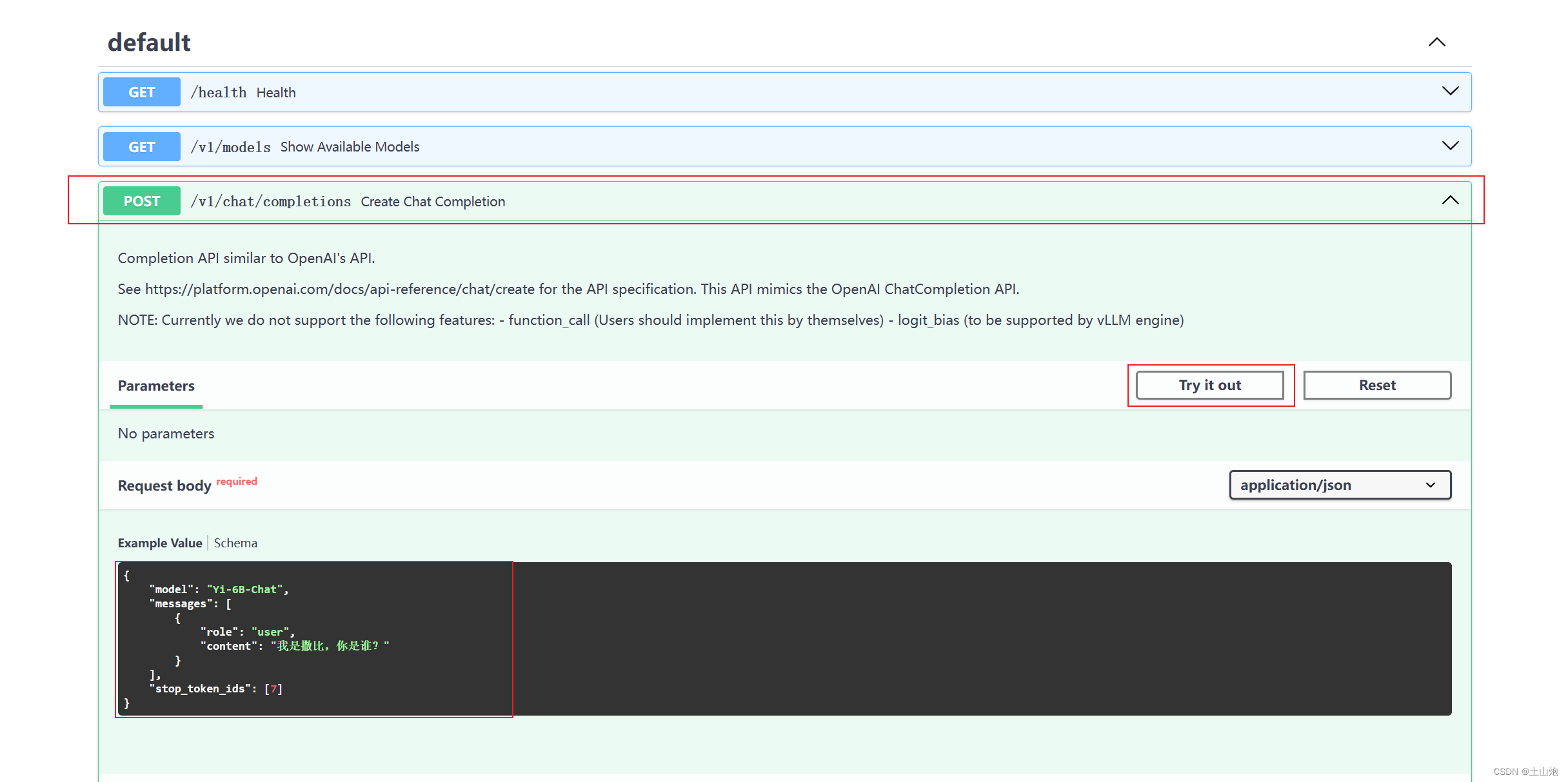
Task: Expand the /health endpoint chevron
Action: 1450,92
